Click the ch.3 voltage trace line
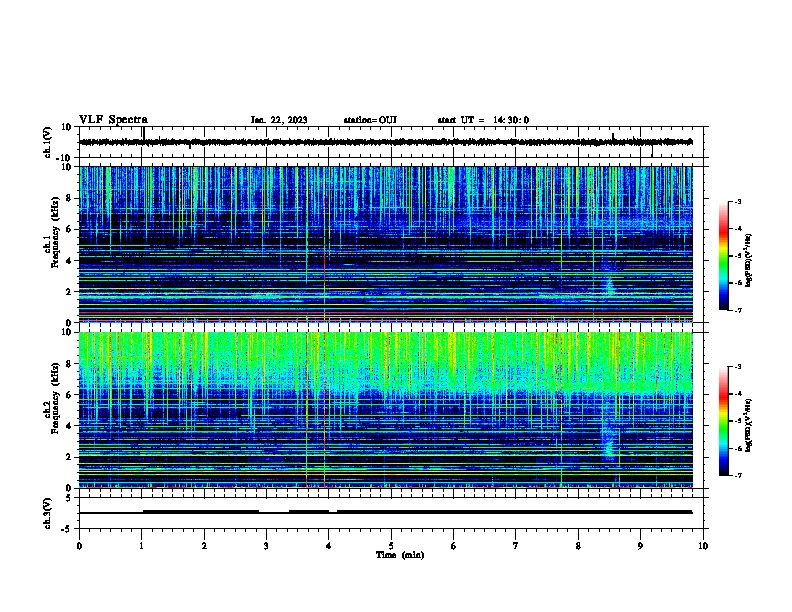Image resolution: width=792 pixels, height=612 pixels. pyautogui.click(x=385, y=512)
